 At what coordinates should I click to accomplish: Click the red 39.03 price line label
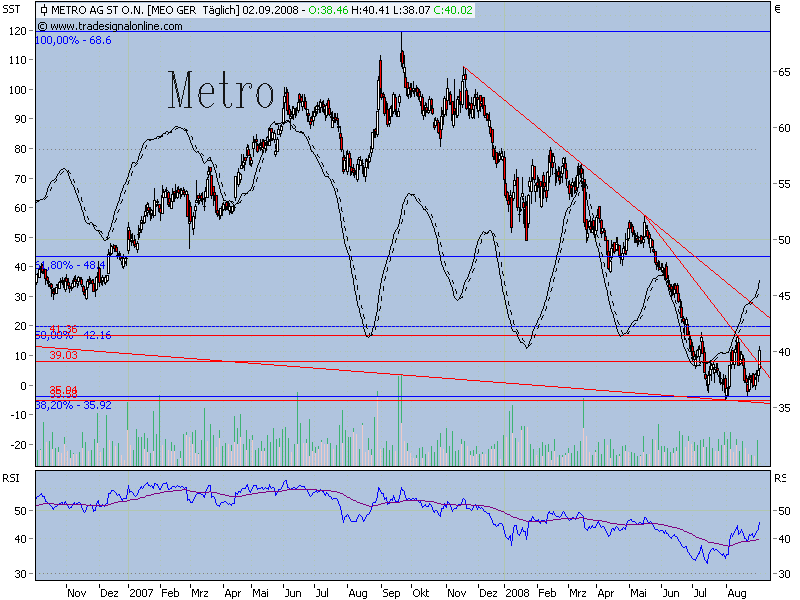click(63, 355)
